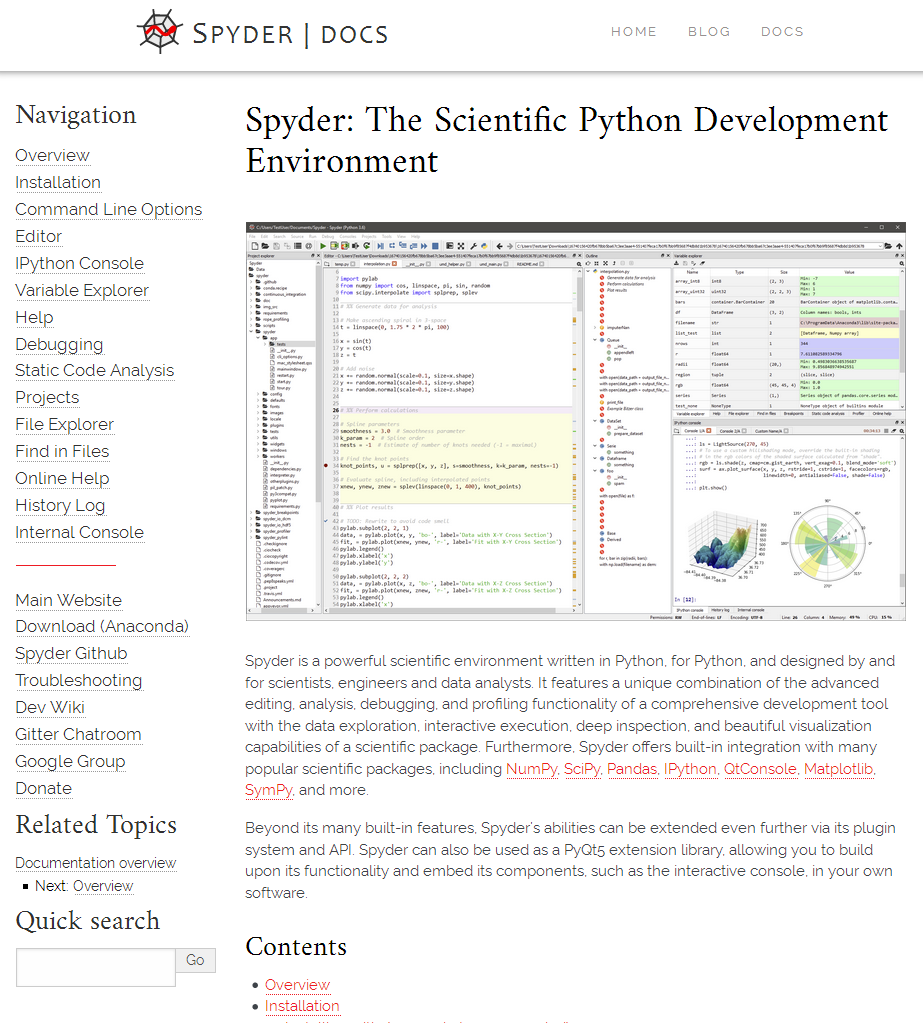The width and height of the screenshot is (923, 1023).
Task: Open the Find in Files page
Action: 62,451
